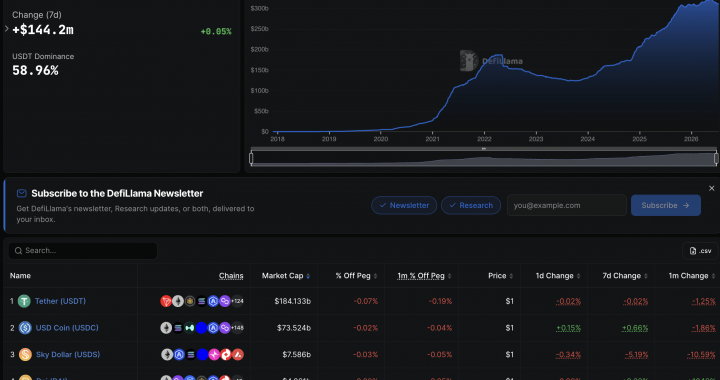Click the +$144.2m 7d change value
Screen dimensions: 720x380
coord(43,30)
